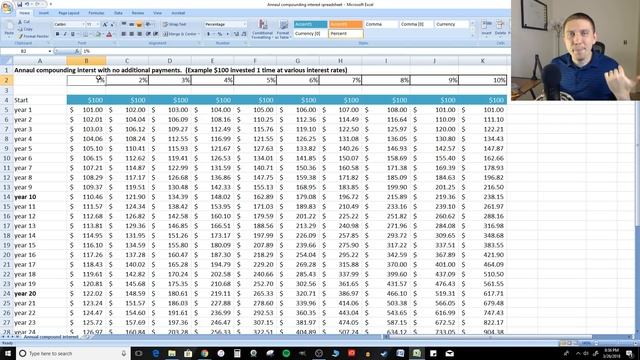Apply the Currency cell style
The width and height of the screenshot is (640, 360).
[x=451, y=24]
